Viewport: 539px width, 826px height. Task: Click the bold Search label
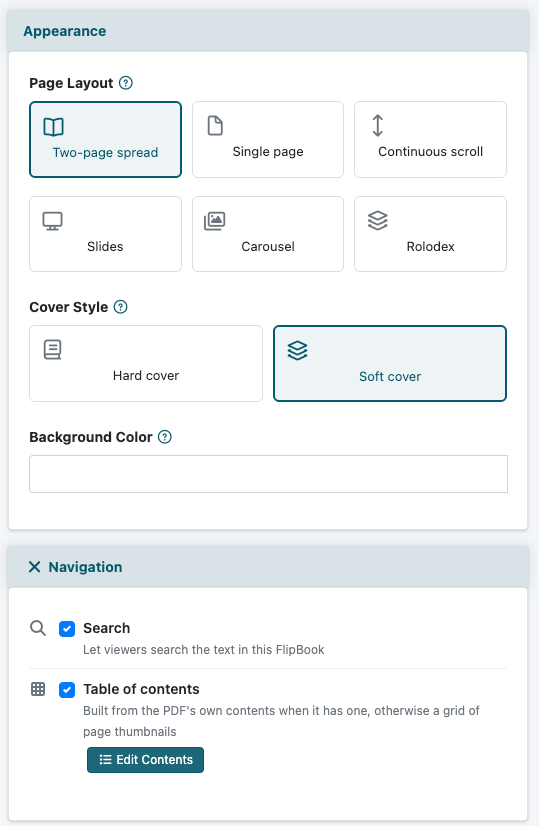tap(106, 628)
